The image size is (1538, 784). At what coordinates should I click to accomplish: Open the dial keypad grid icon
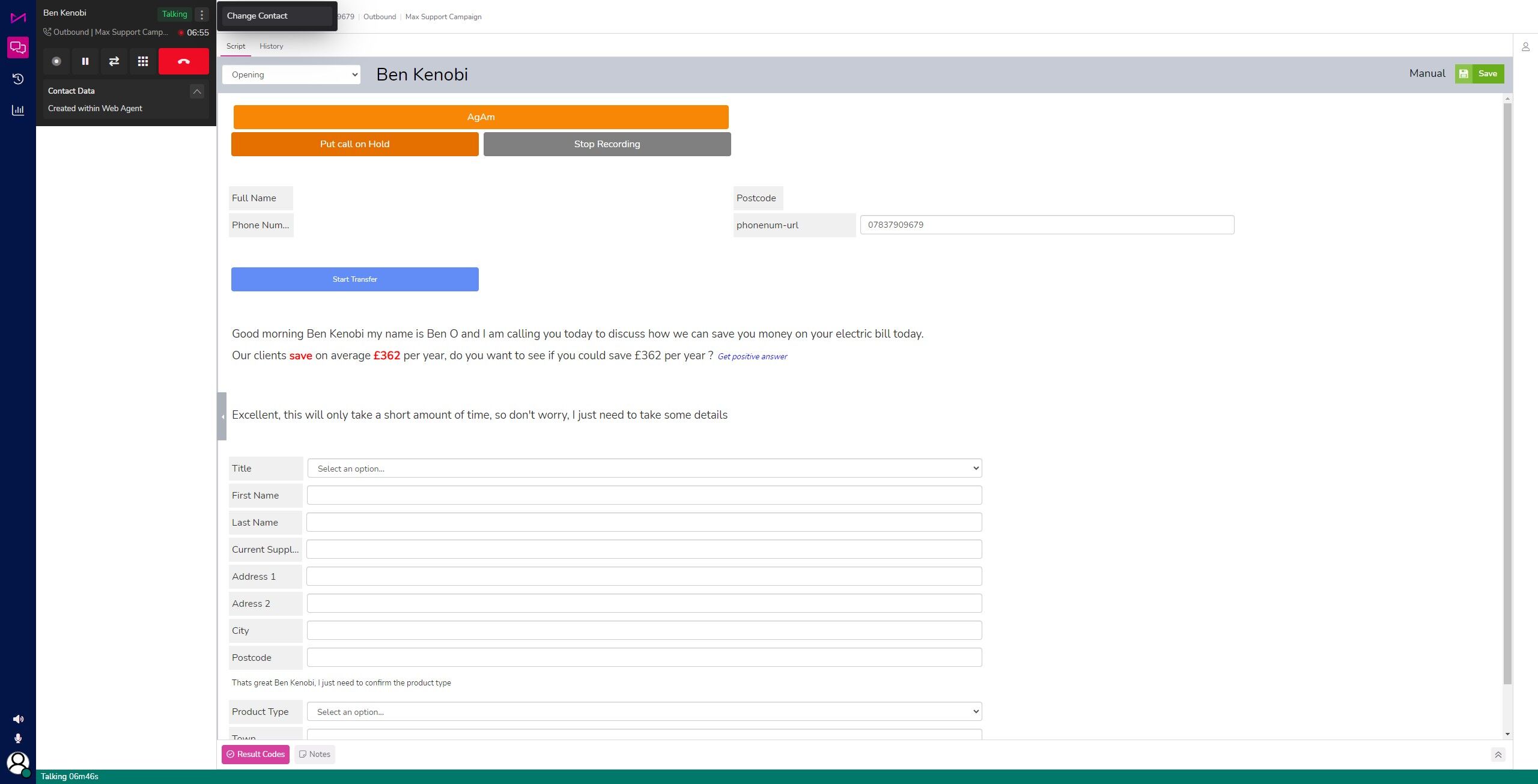[x=143, y=61]
